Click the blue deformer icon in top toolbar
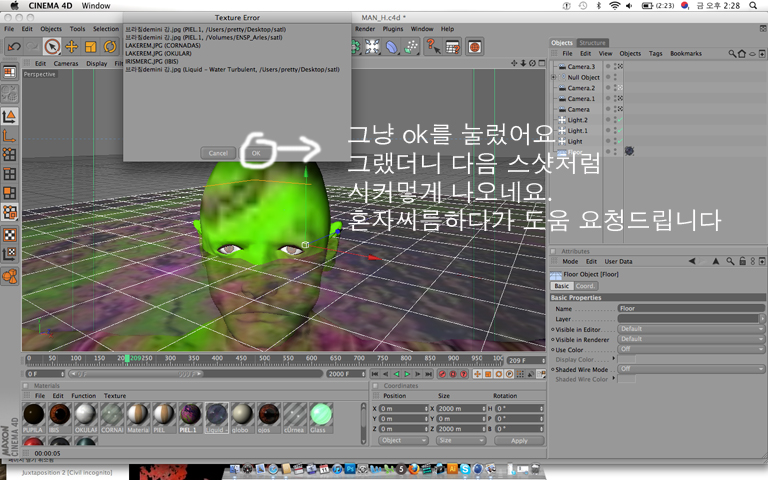Image resolution: width=768 pixels, height=480 pixels. [x=391, y=47]
